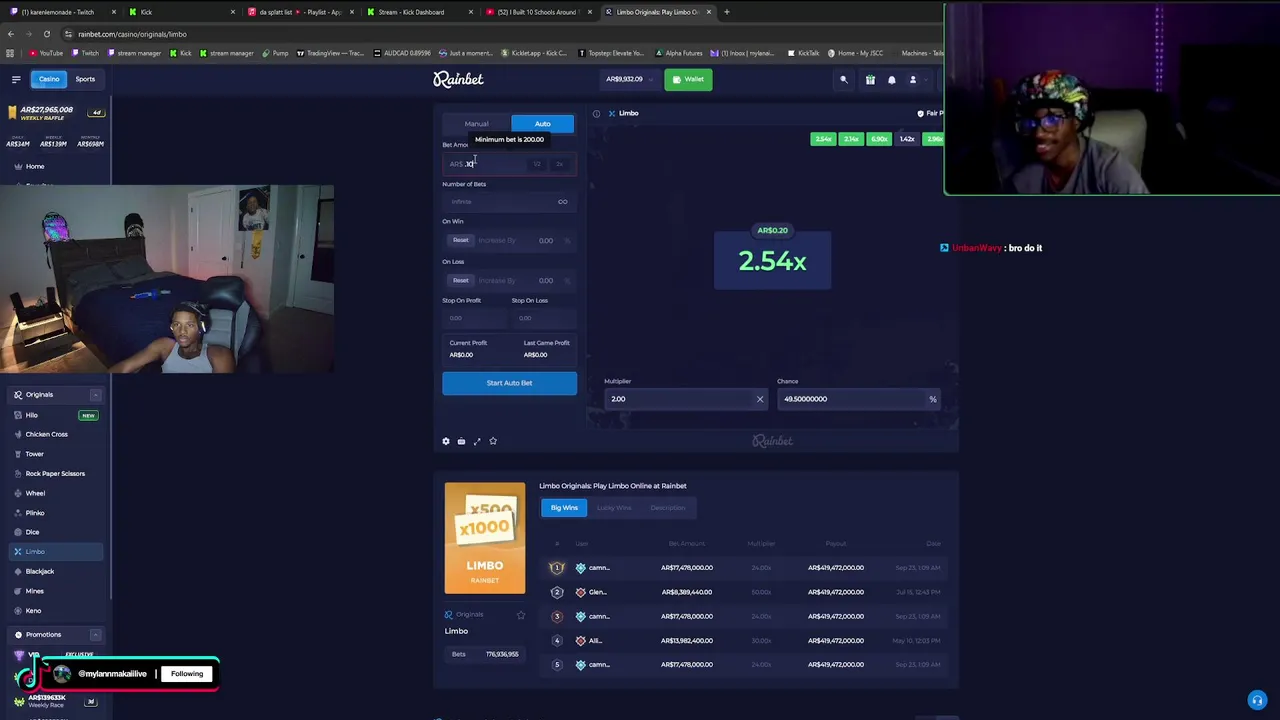
Task: Toggle On Loss Reset option
Action: (460, 280)
